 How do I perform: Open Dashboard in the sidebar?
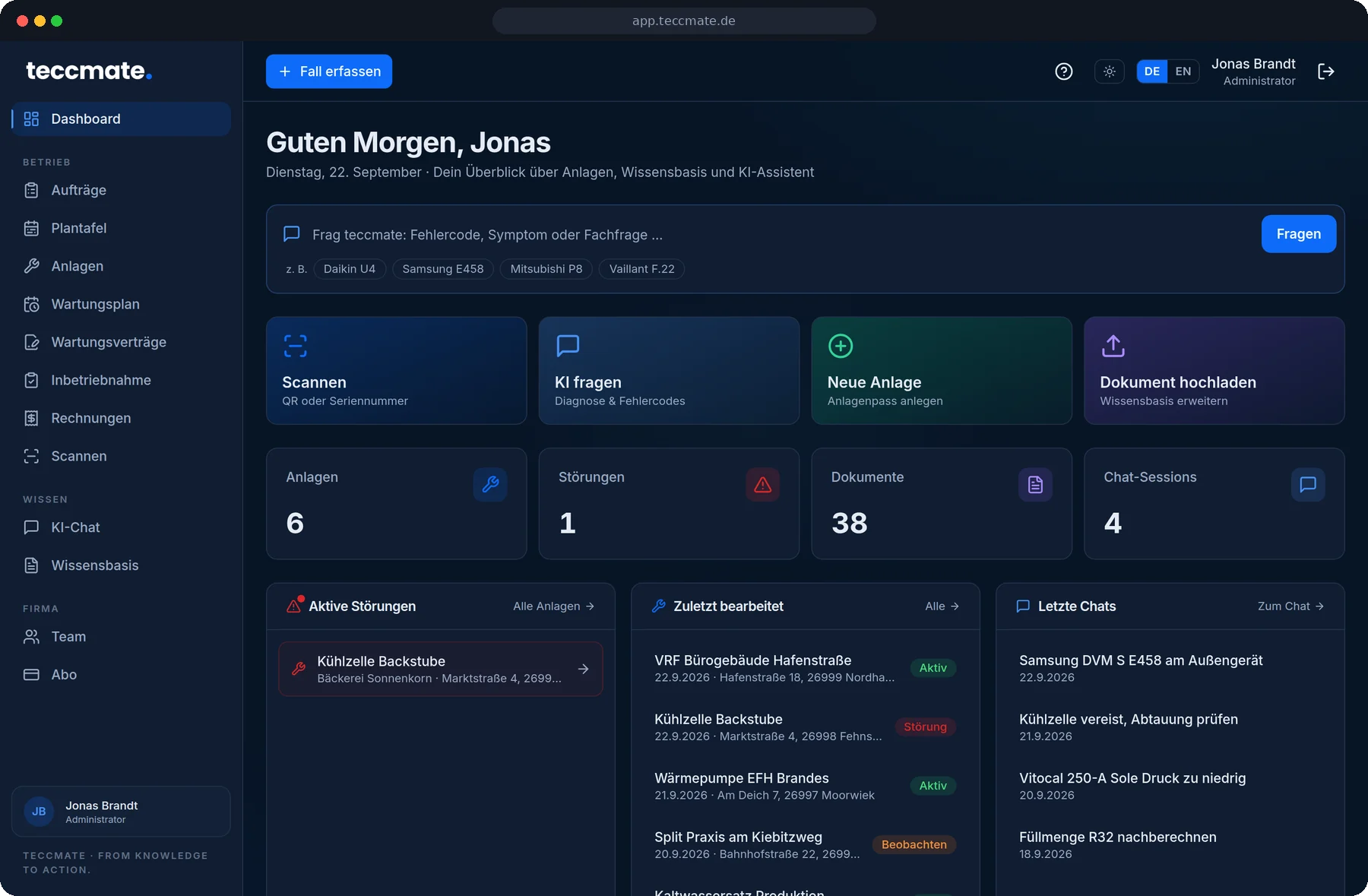pos(121,119)
